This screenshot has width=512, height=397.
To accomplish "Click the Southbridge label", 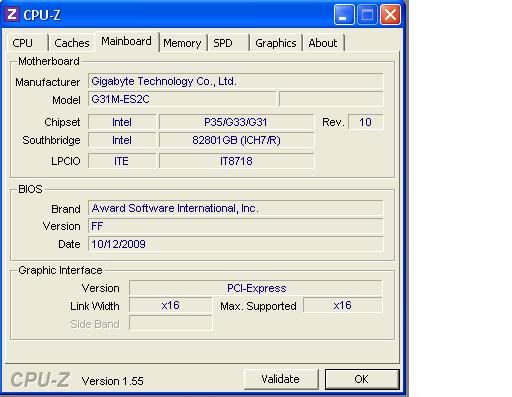I will point(51,140).
